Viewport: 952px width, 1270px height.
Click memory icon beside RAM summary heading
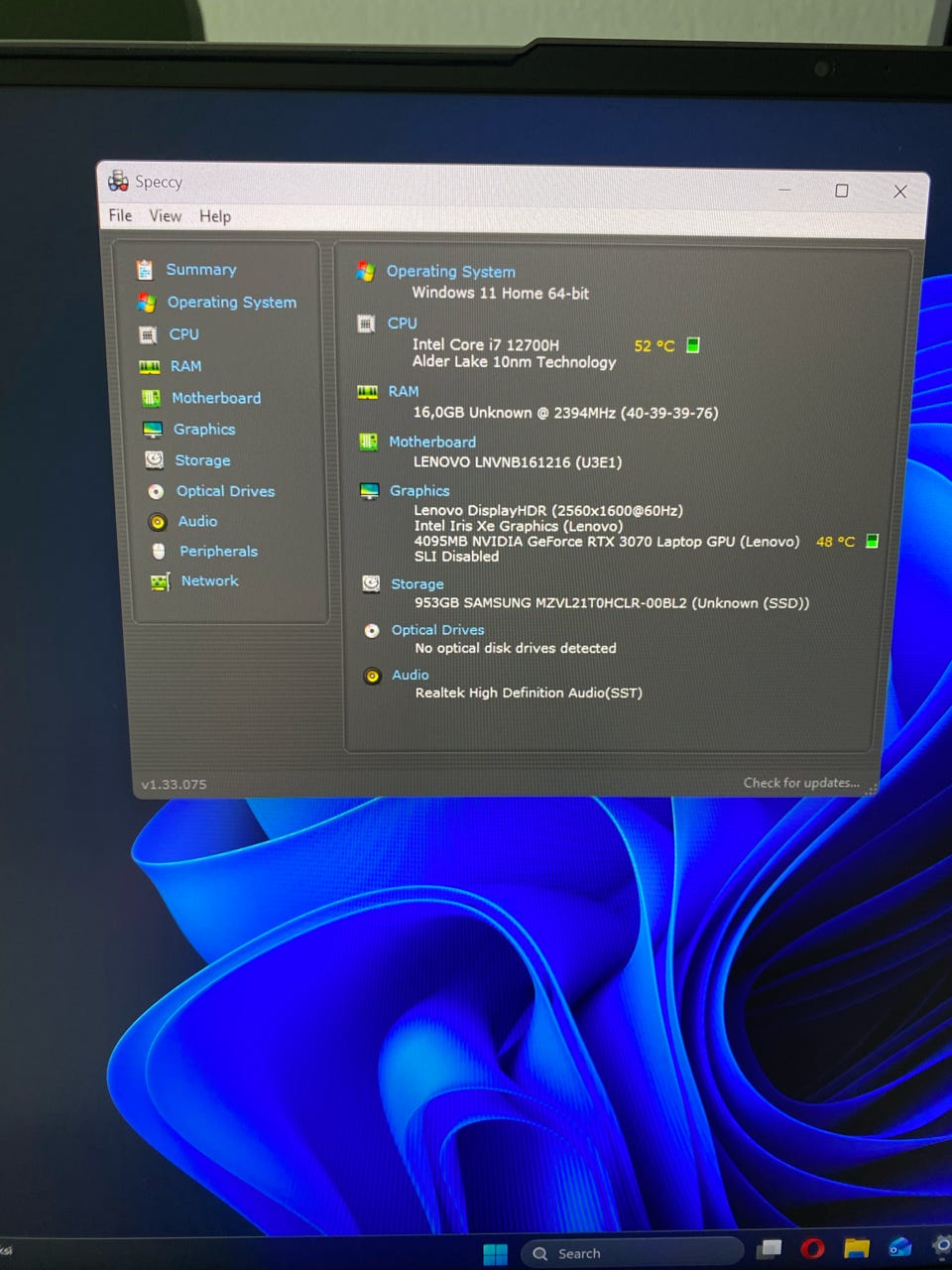pyautogui.click(x=368, y=393)
